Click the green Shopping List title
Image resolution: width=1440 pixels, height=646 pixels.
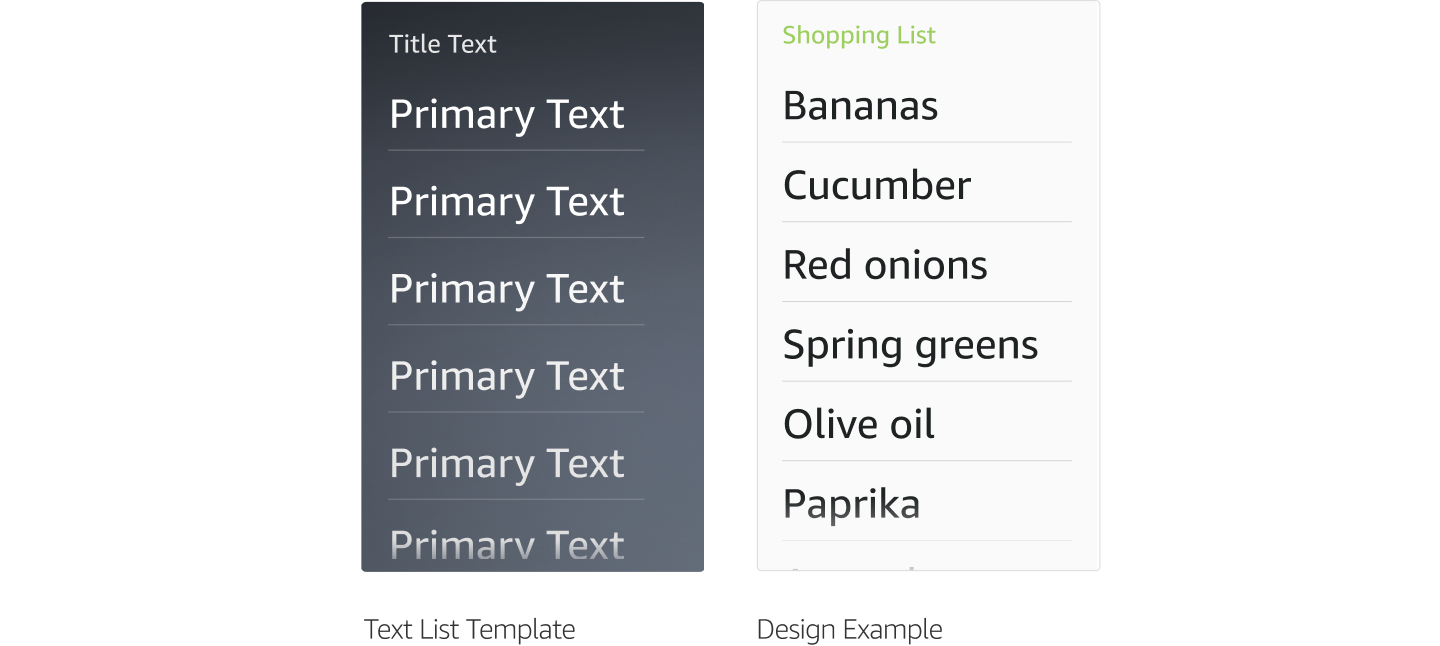pos(858,35)
